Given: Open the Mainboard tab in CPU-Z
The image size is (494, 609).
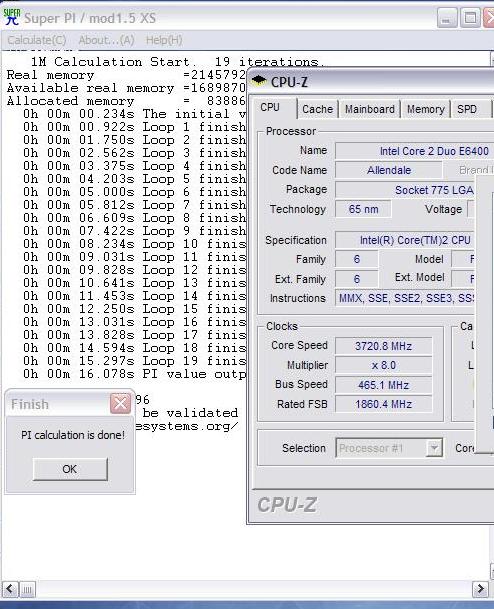Looking at the screenshot, I should [x=370, y=109].
